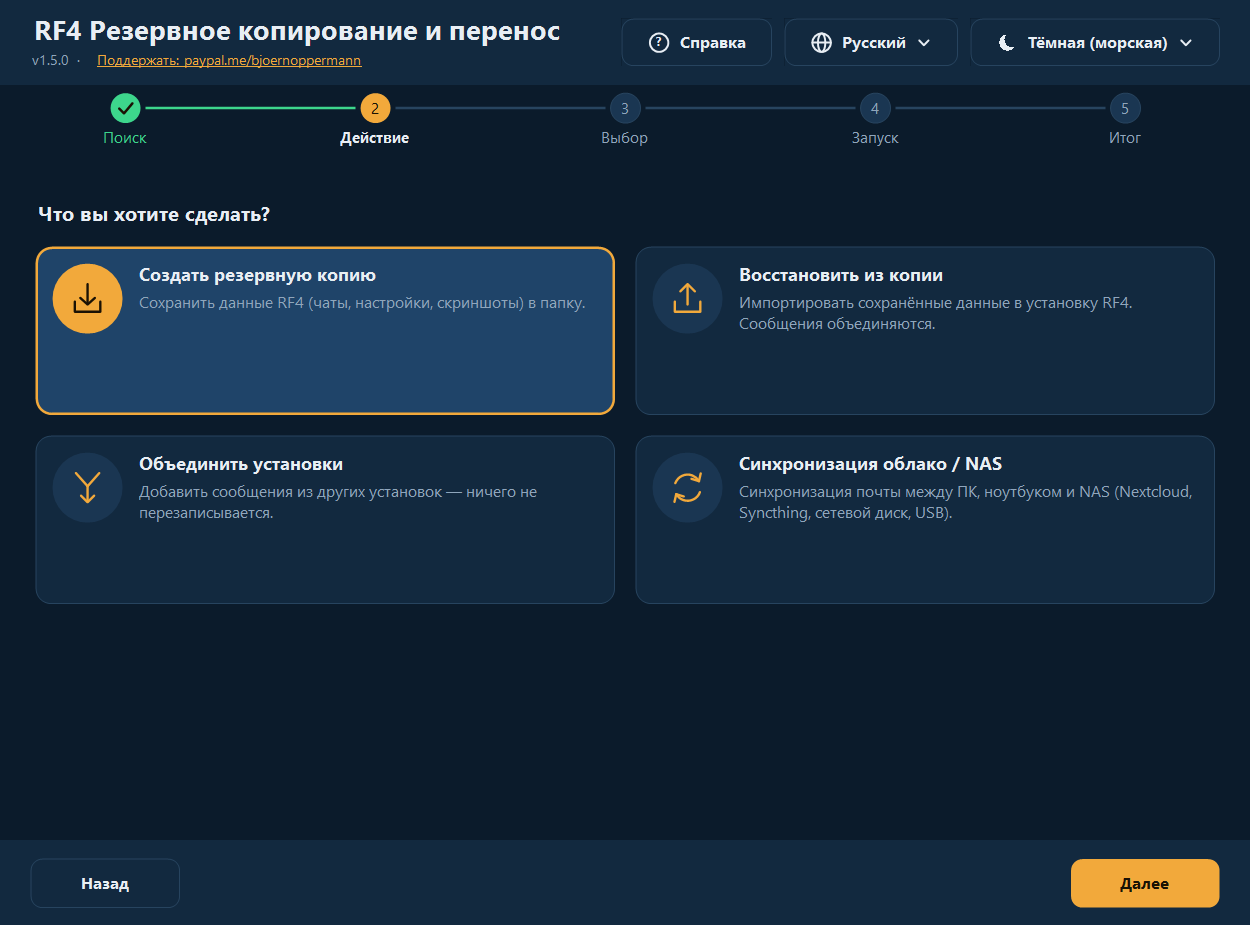1250x925 pixels.
Task: Select step 5 circle Итог
Action: click(1125, 108)
